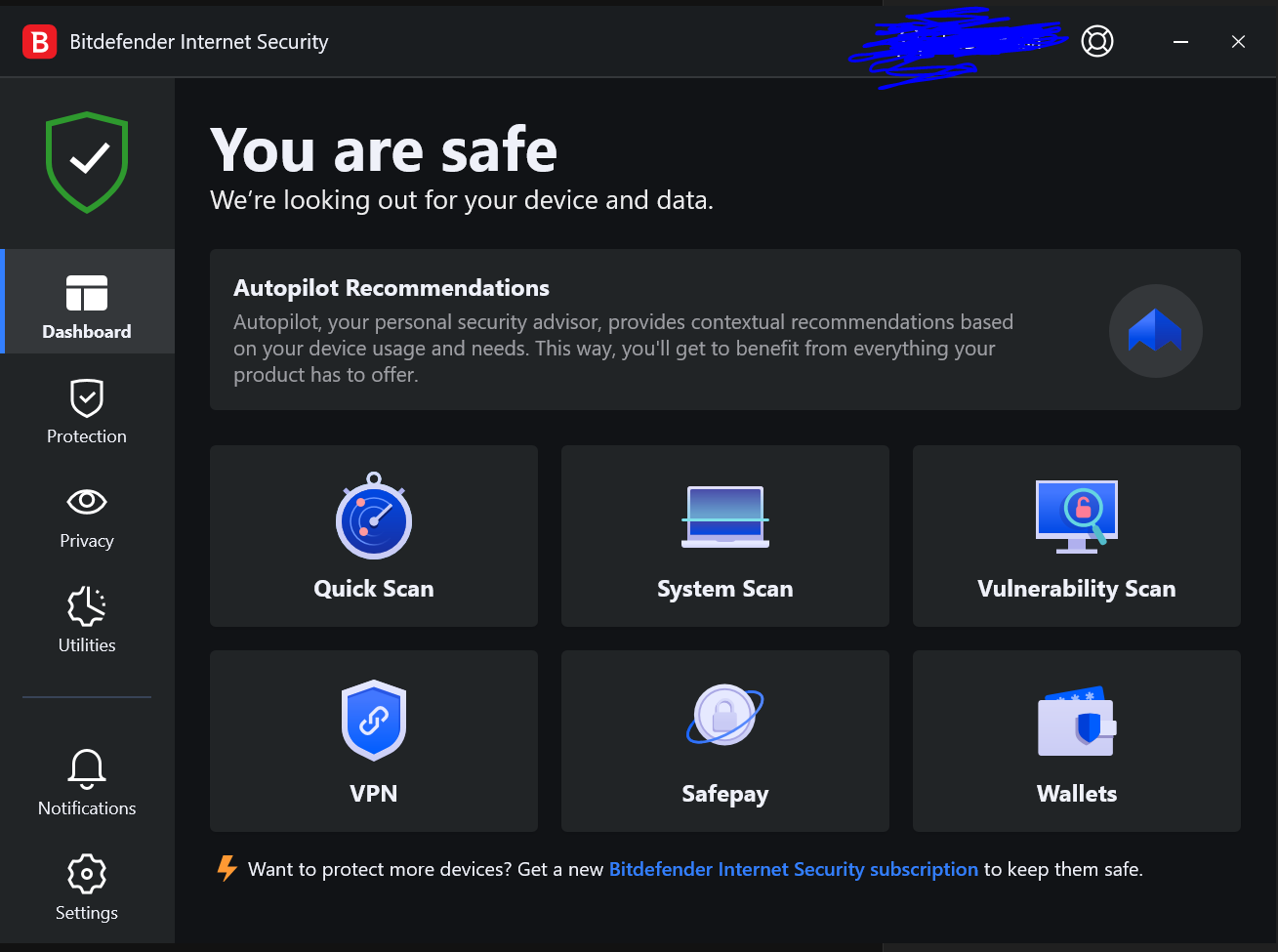This screenshot has width=1278, height=952.
Task: Launch VPN using the shield icon
Action: point(374,722)
